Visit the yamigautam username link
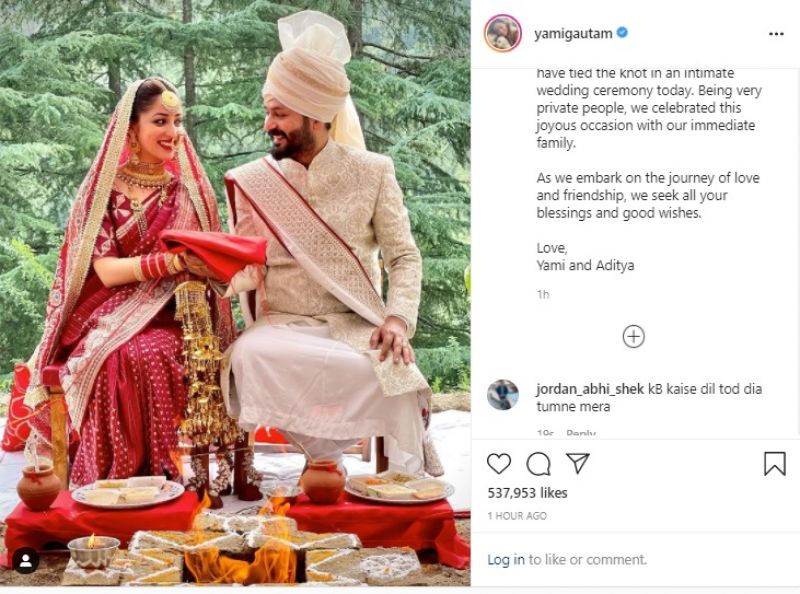The height and width of the screenshot is (594, 800). pos(573,34)
